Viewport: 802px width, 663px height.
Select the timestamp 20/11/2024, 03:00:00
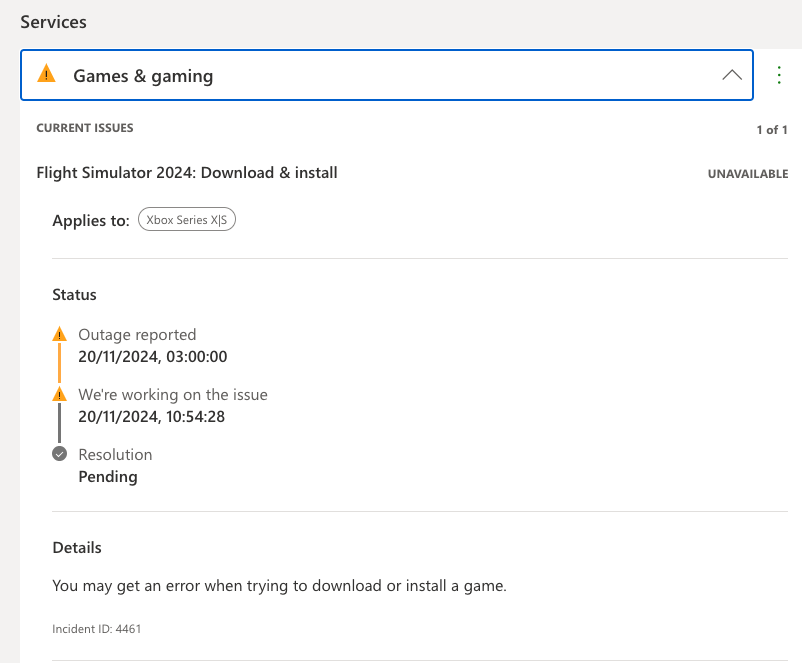(x=152, y=357)
